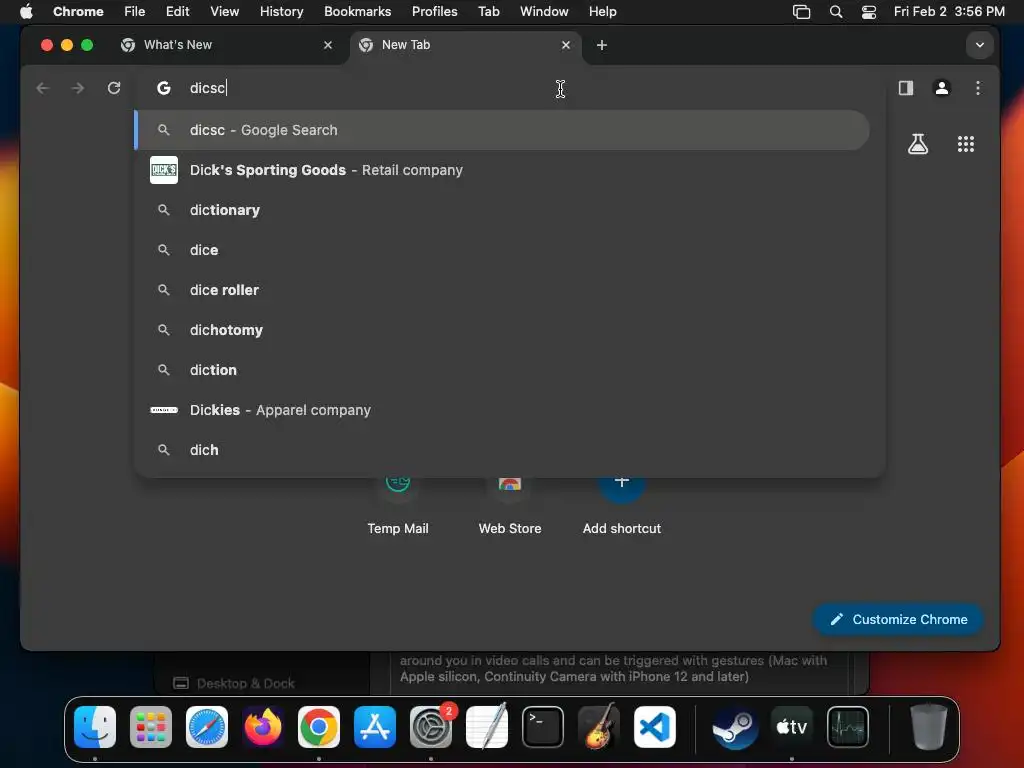Open the History menu

[x=281, y=11]
